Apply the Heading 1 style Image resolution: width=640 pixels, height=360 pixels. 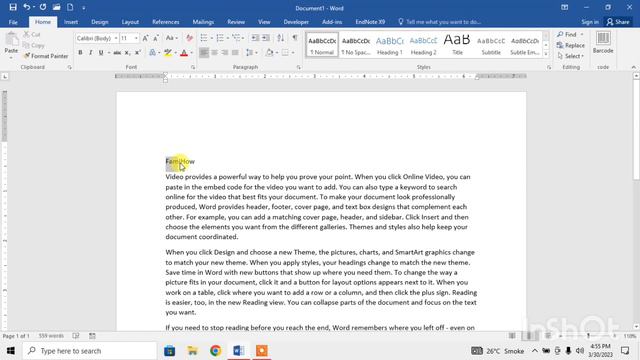(x=389, y=45)
